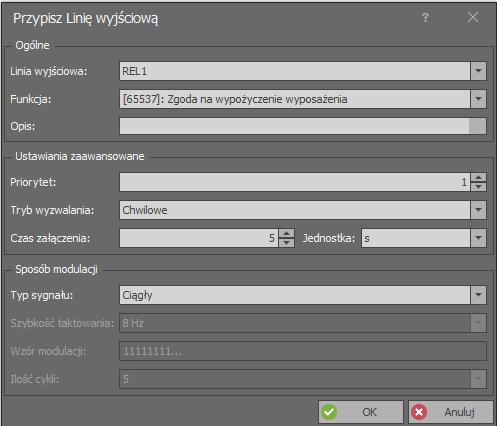
Task: Decrease the Priorytet value with down arrow
Action: [478, 187]
